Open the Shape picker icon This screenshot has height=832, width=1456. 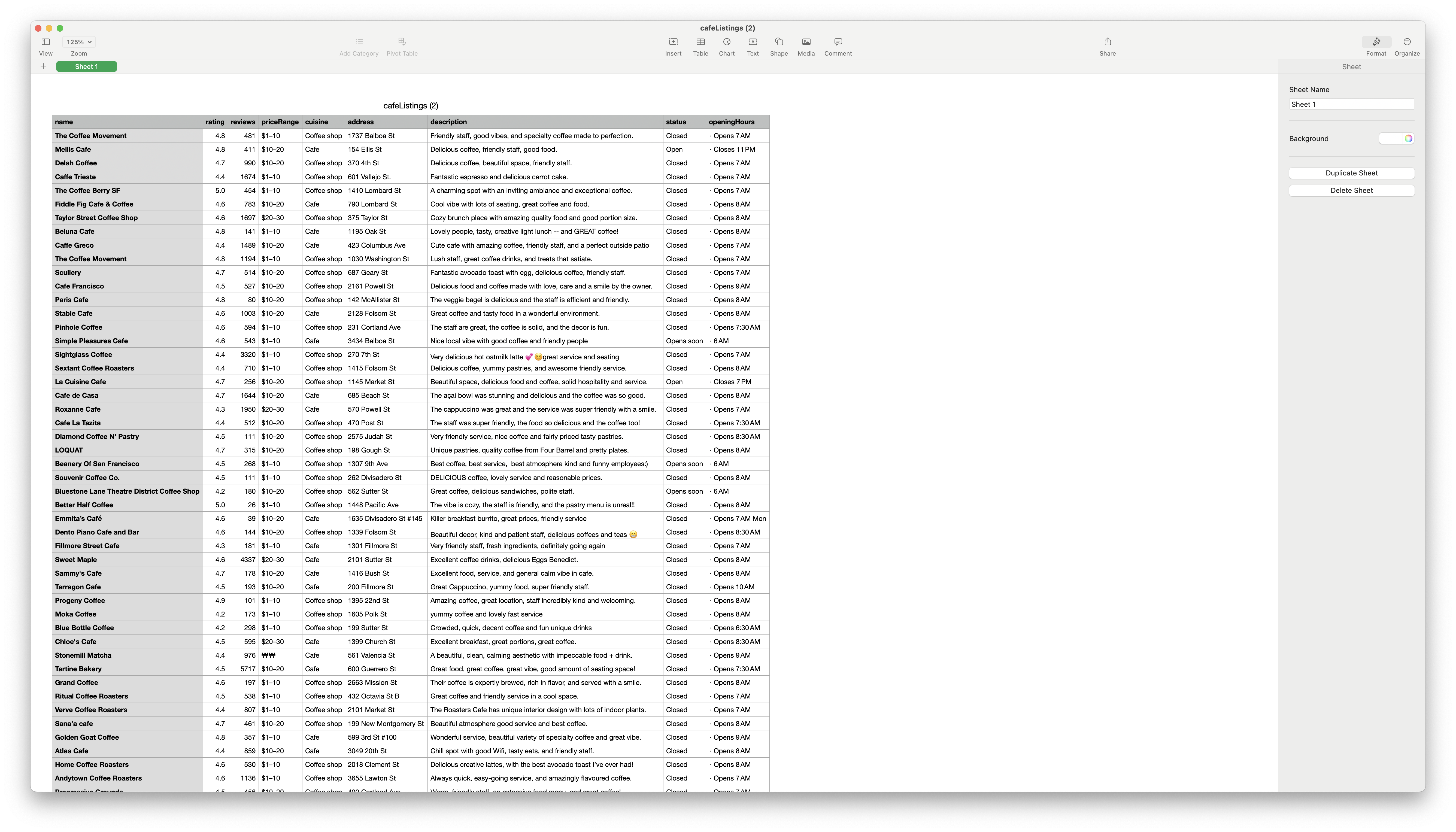779,42
